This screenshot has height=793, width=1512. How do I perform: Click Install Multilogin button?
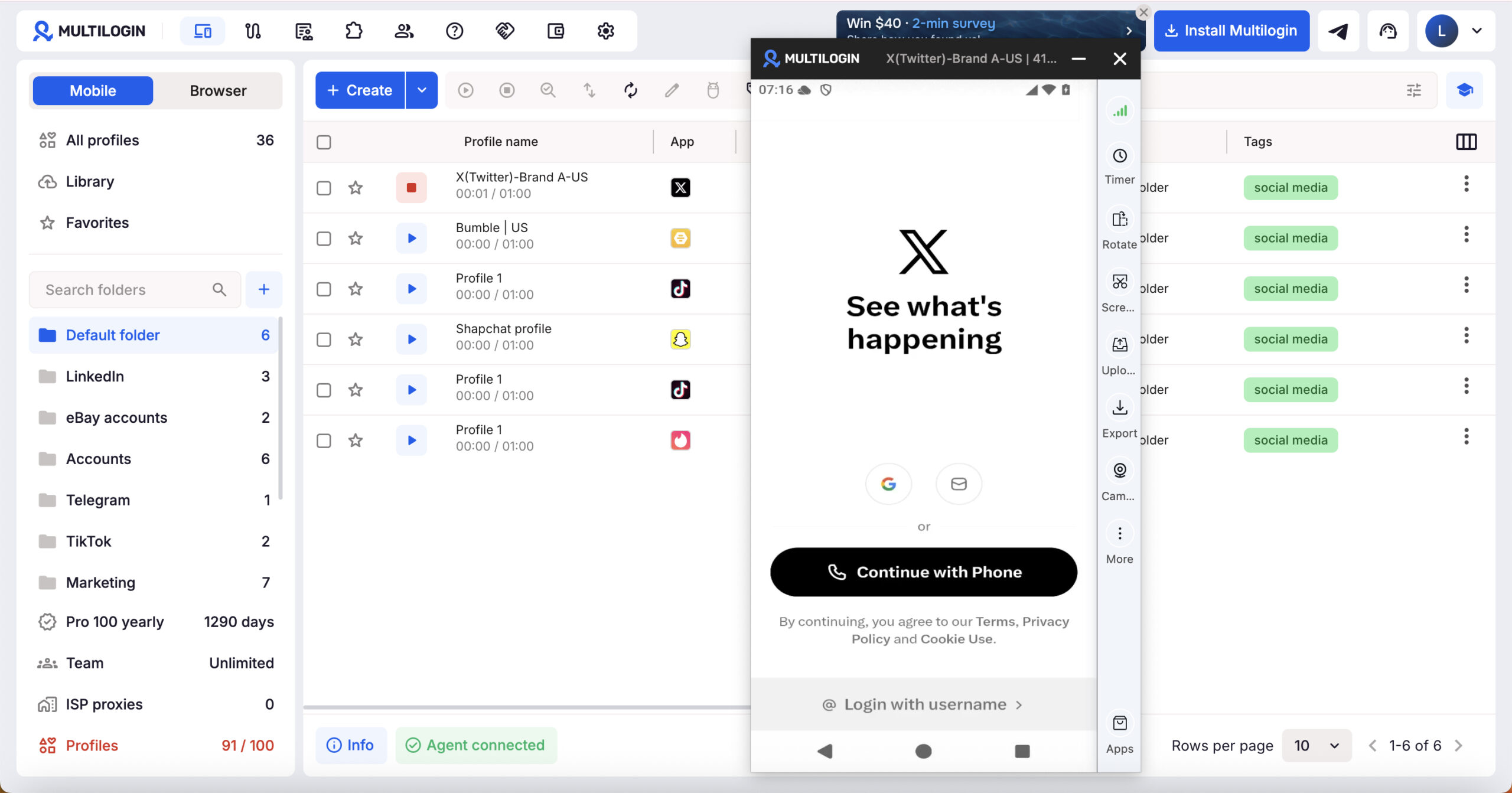(1231, 31)
